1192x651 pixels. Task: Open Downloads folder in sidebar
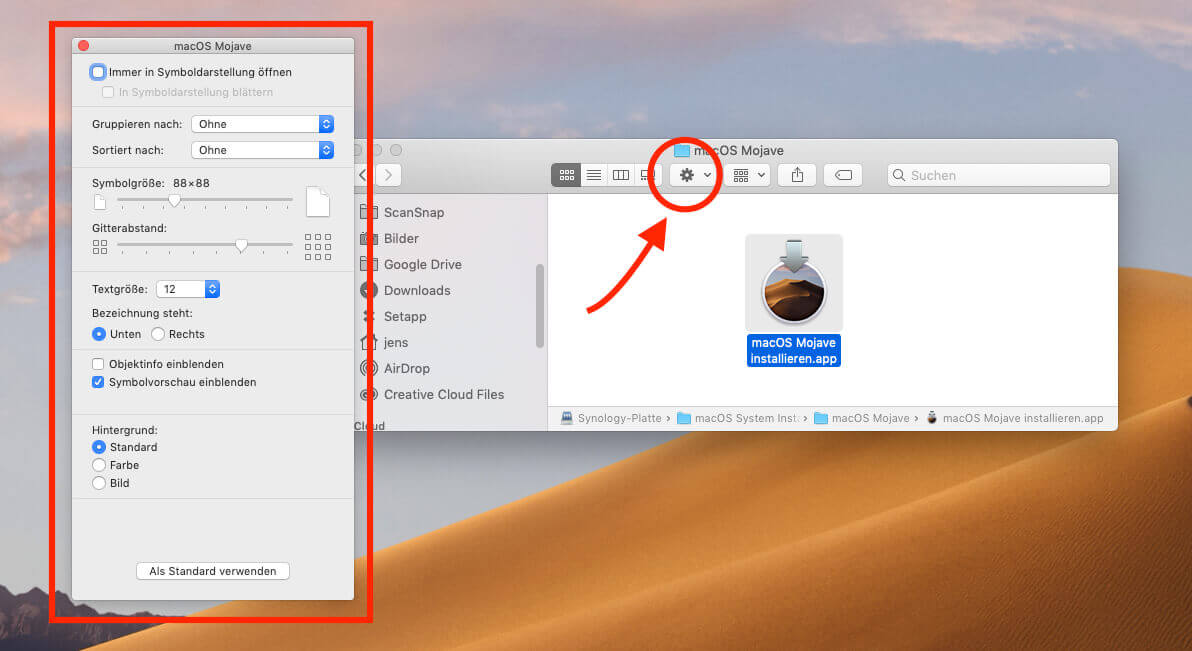tap(416, 290)
